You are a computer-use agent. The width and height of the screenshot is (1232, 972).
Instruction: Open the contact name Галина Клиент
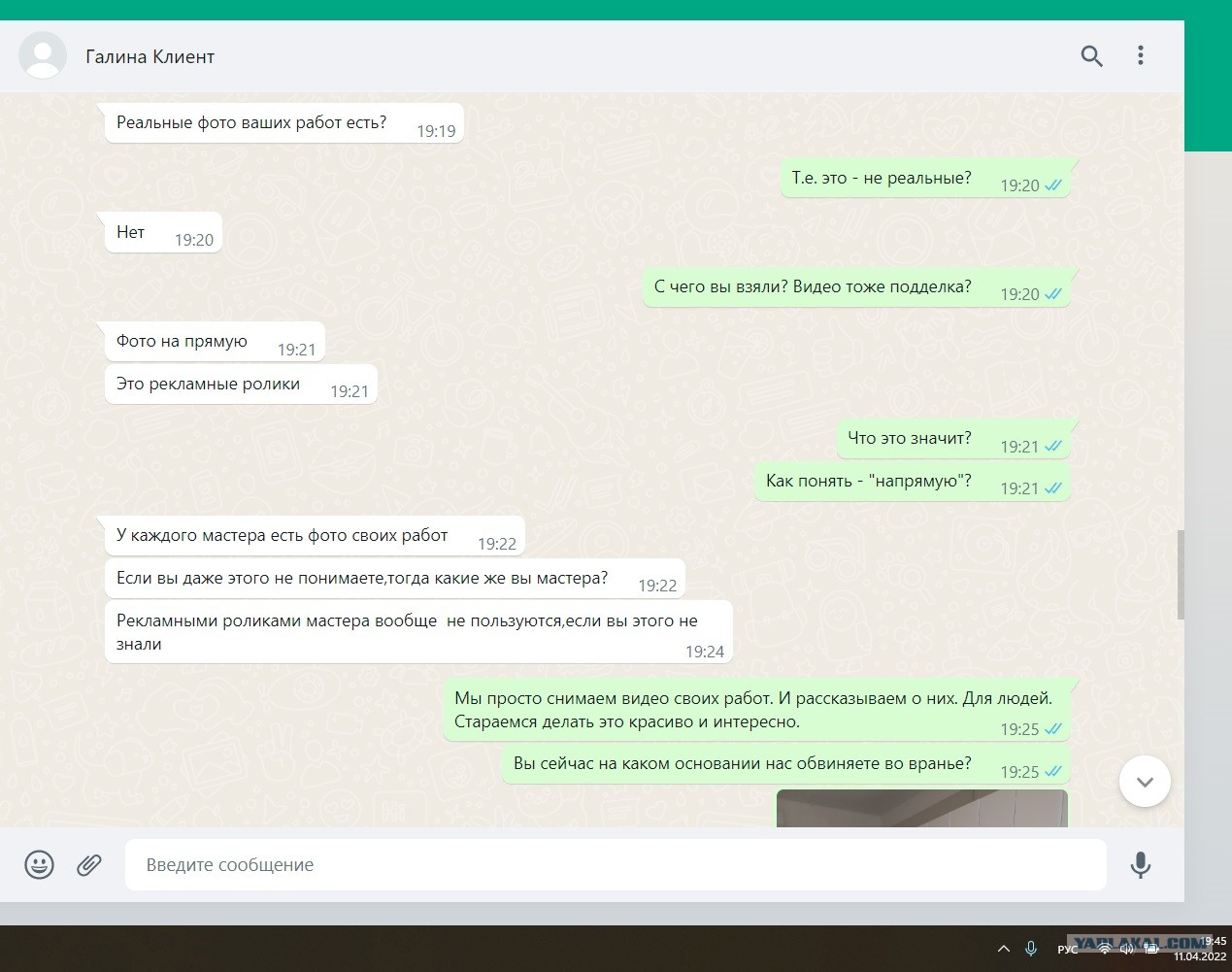point(150,56)
